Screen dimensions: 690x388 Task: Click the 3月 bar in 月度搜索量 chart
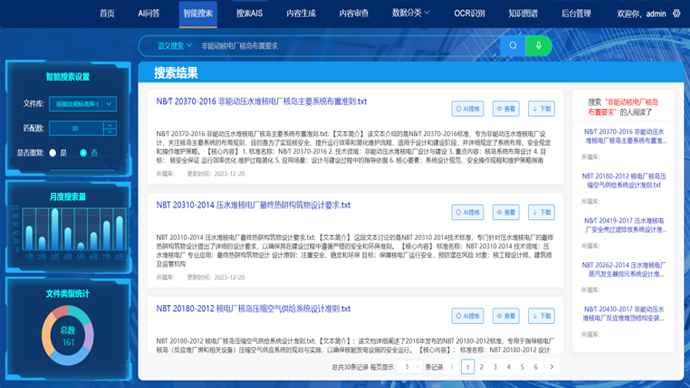coord(55,230)
